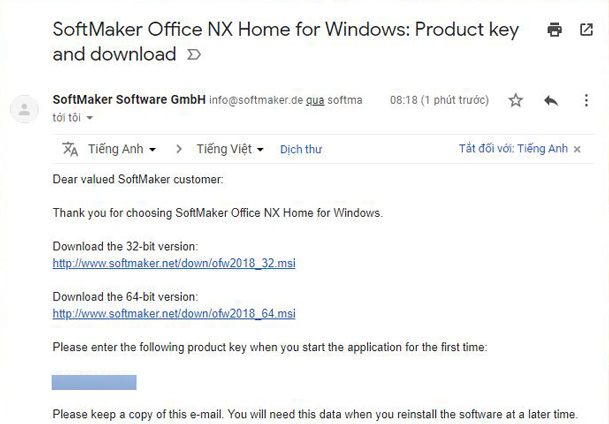The height and width of the screenshot is (424, 609).
Task: Click 'Dịch thư' to translate message
Action: (x=301, y=149)
